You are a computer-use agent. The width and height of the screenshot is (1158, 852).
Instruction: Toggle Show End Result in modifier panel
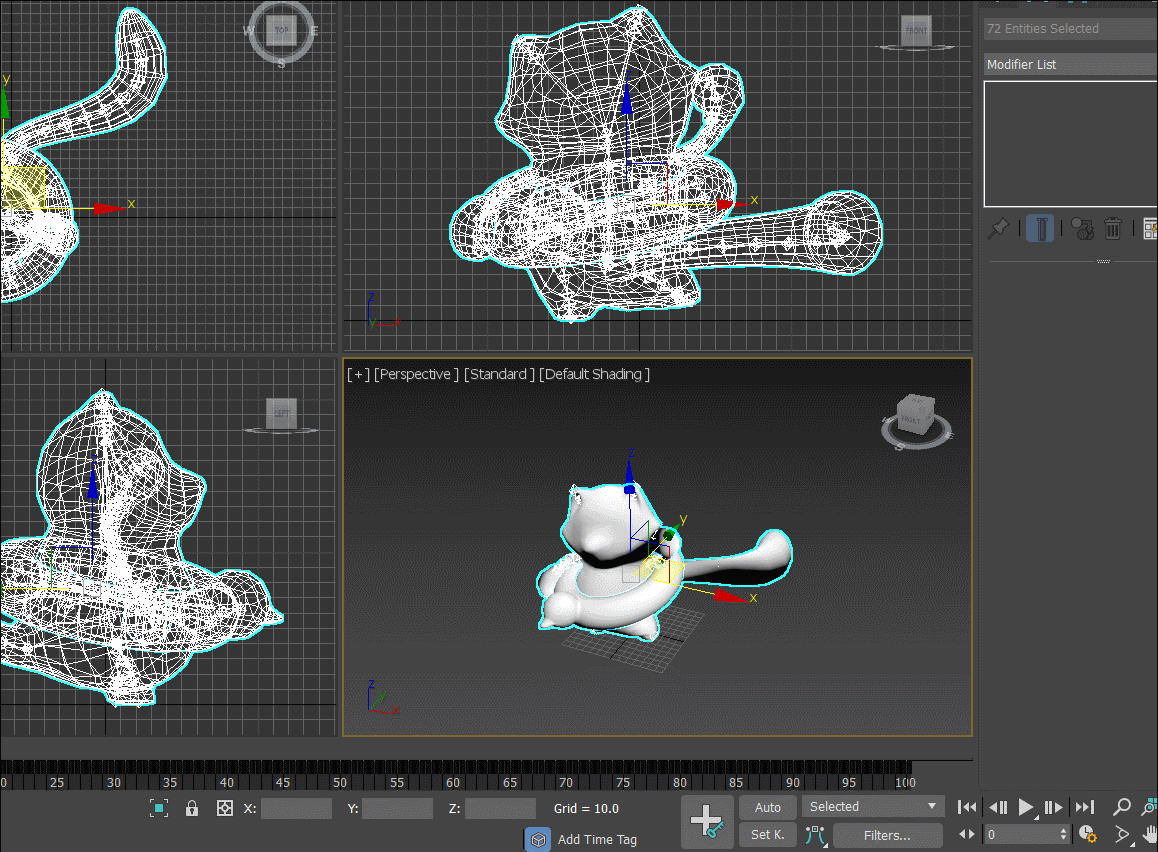pos(1040,229)
